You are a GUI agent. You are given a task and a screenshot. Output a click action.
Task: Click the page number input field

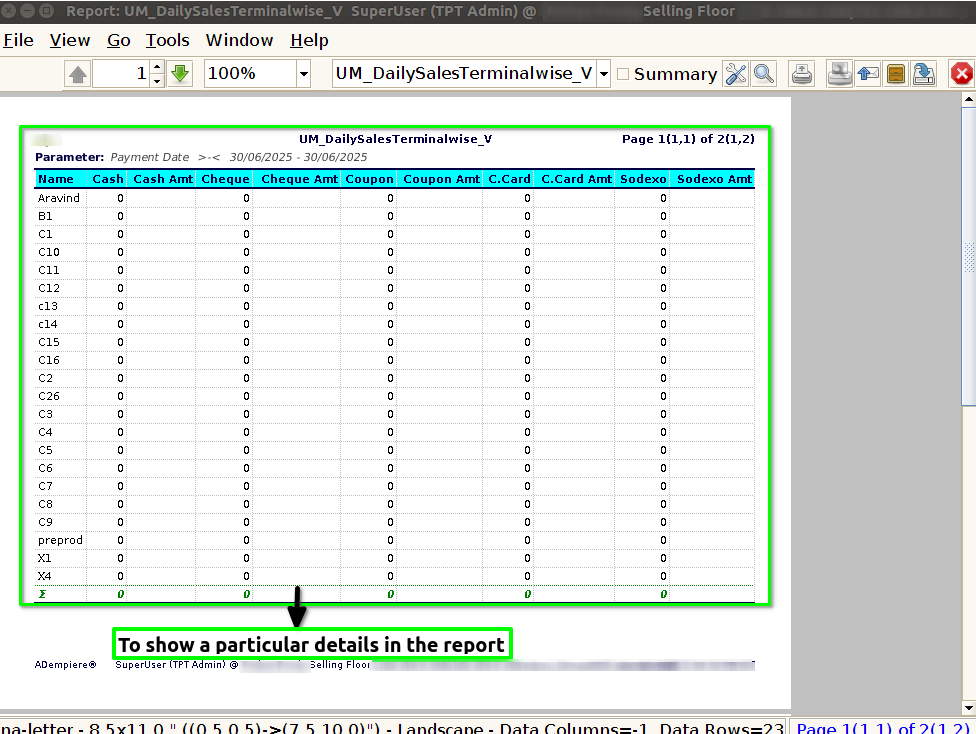[121, 74]
